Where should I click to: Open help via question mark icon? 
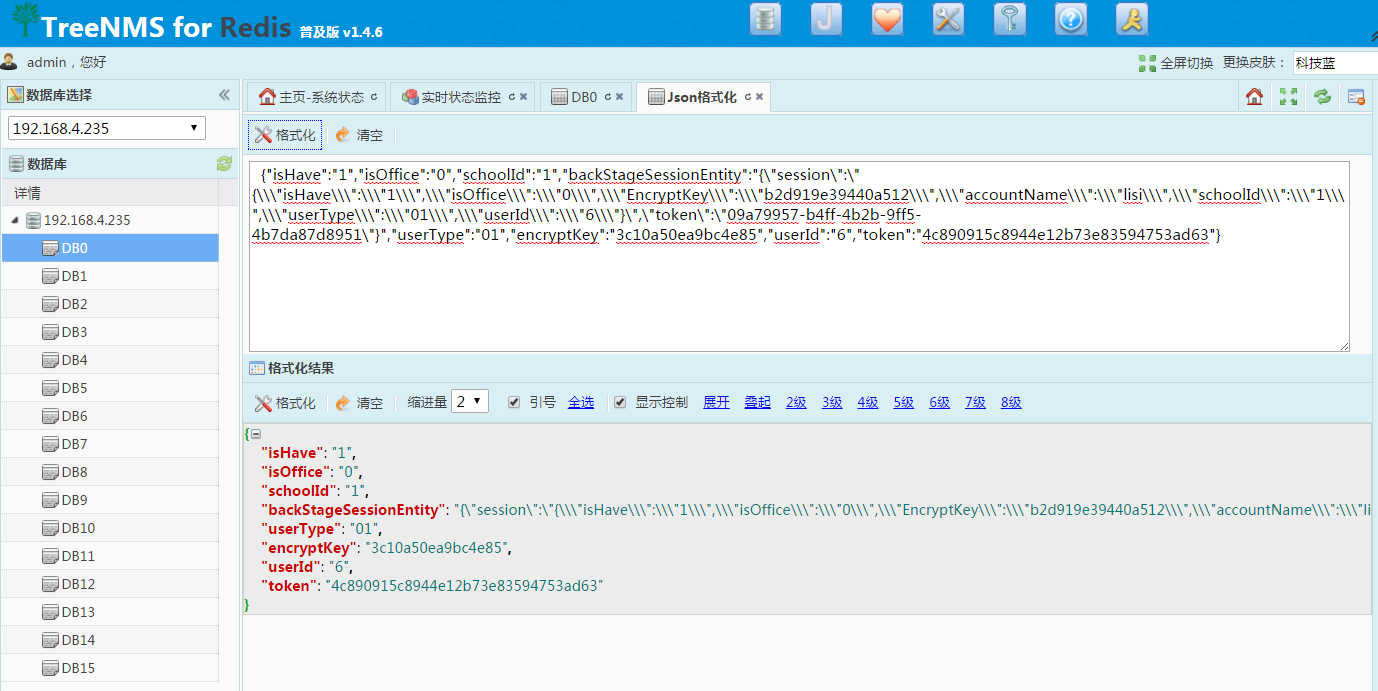click(1070, 19)
